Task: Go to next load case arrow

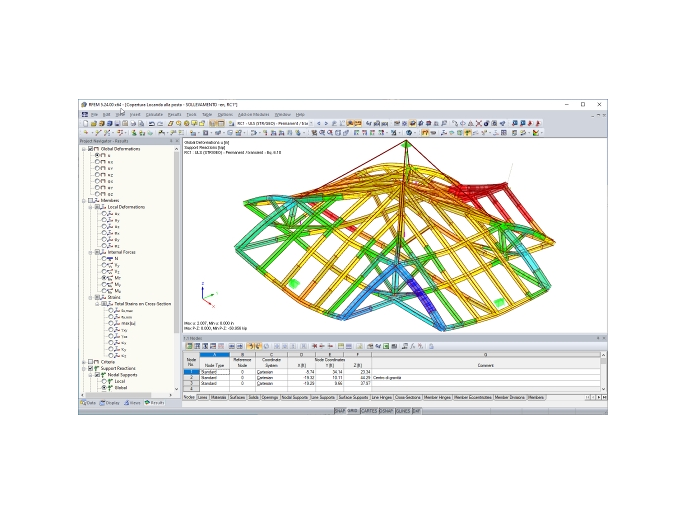Action: pos(326,124)
